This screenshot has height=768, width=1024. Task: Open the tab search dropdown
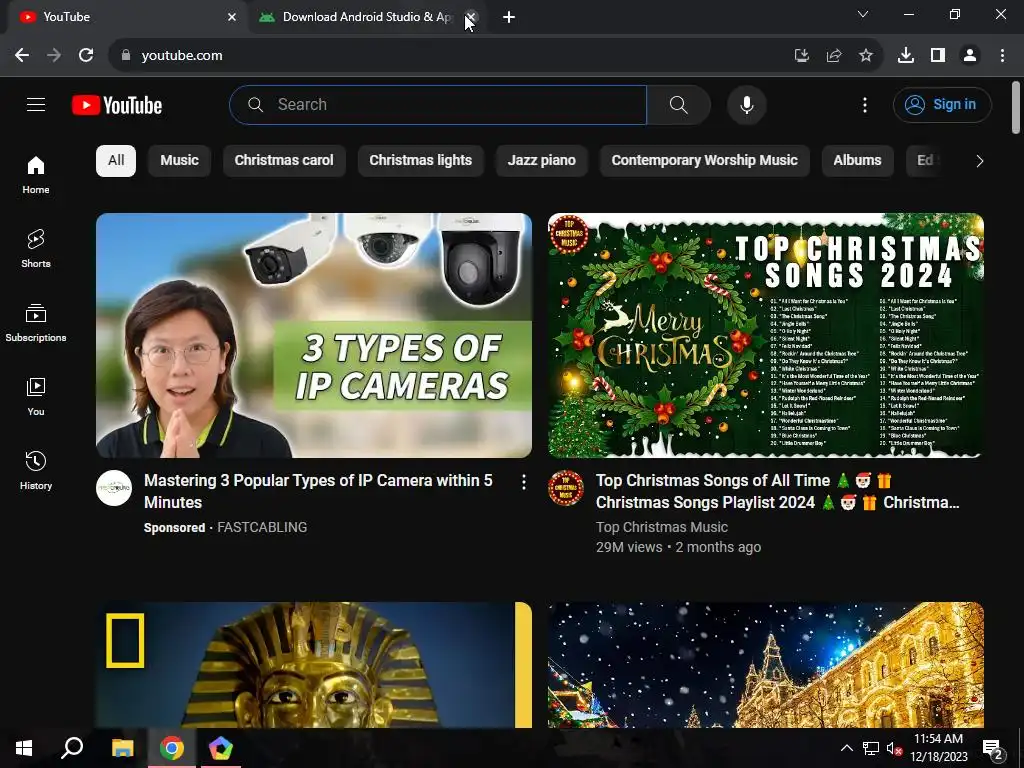863,14
